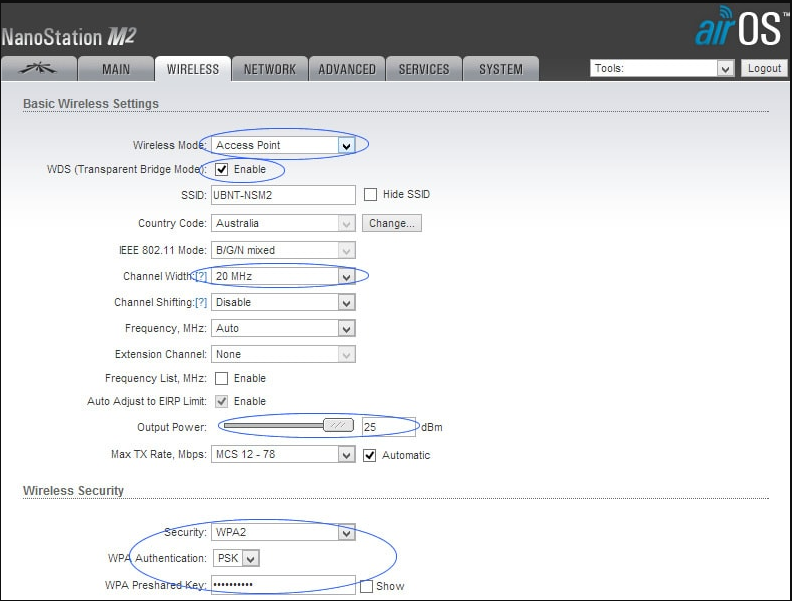
Task: Go to the ADVANCED tab
Action: pos(346,69)
